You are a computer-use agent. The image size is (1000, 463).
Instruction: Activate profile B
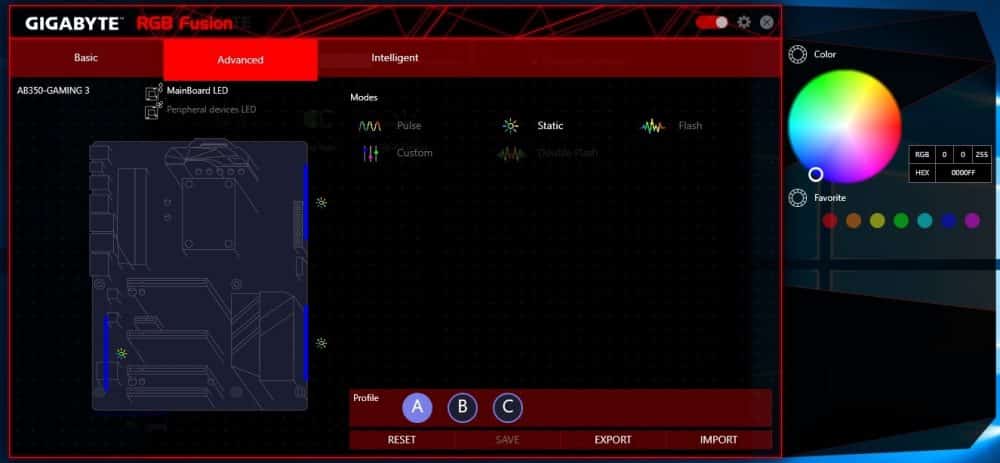(x=462, y=407)
